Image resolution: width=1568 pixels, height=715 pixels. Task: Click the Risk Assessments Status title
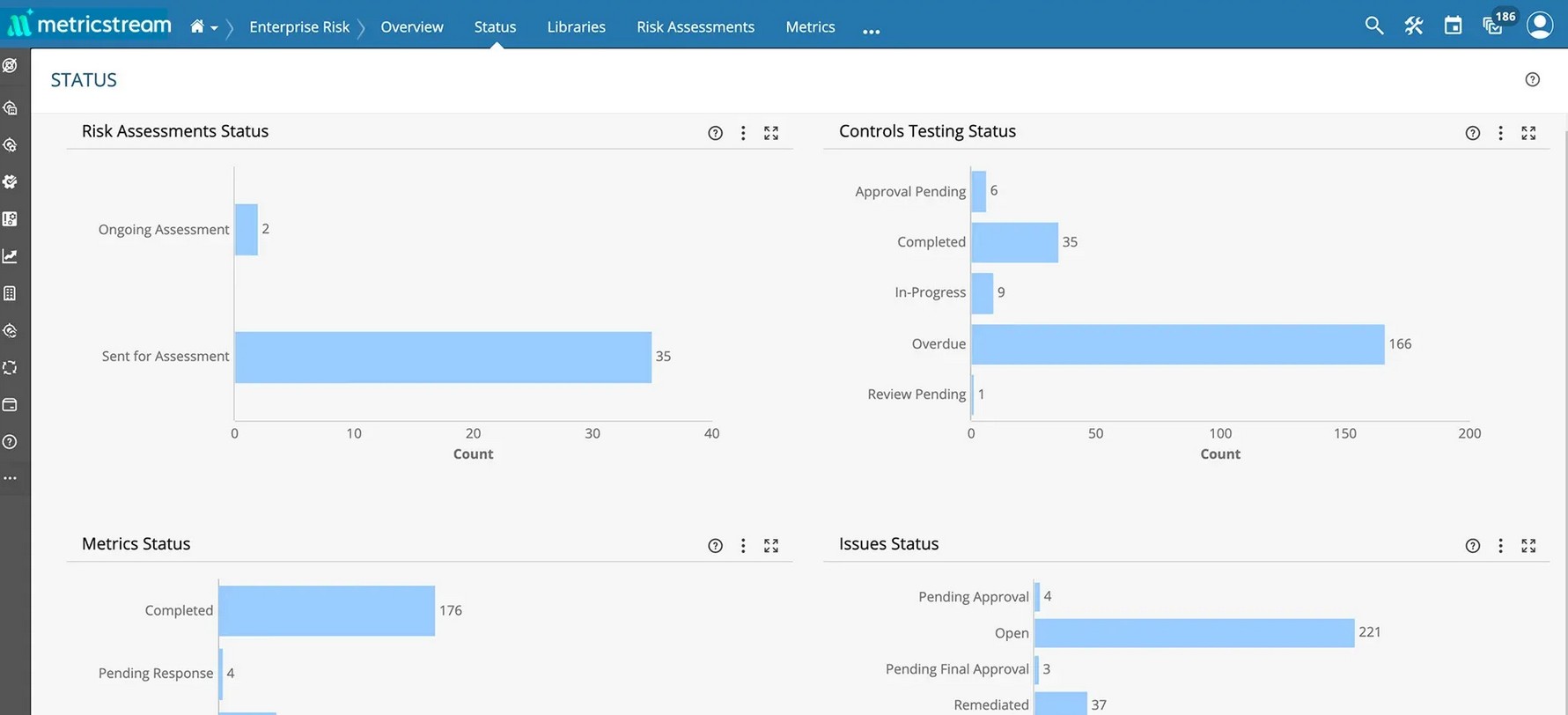(175, 131)
